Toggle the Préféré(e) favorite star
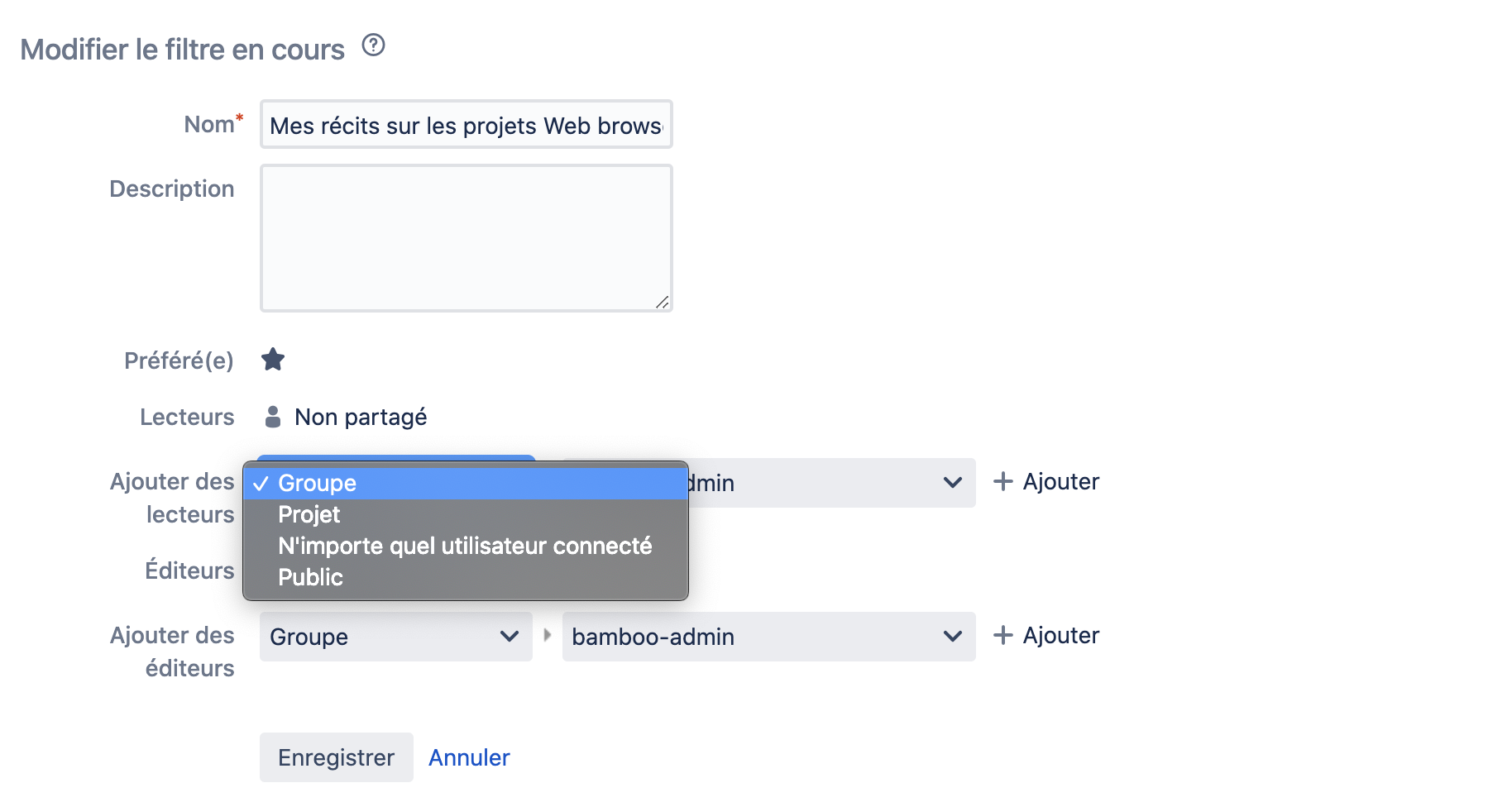Viewport: 1512px width, 802px height. tap(273, 360)
